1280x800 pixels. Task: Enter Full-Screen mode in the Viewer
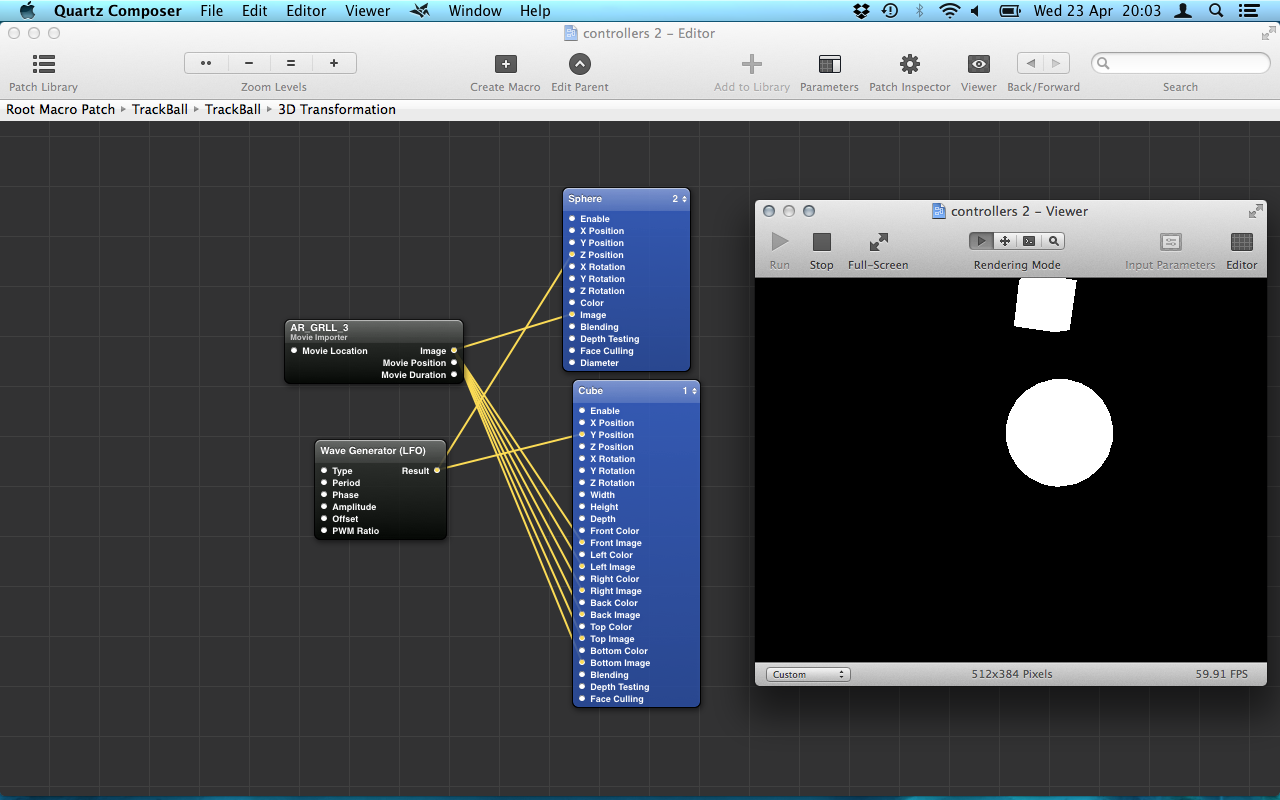point(878,242)
